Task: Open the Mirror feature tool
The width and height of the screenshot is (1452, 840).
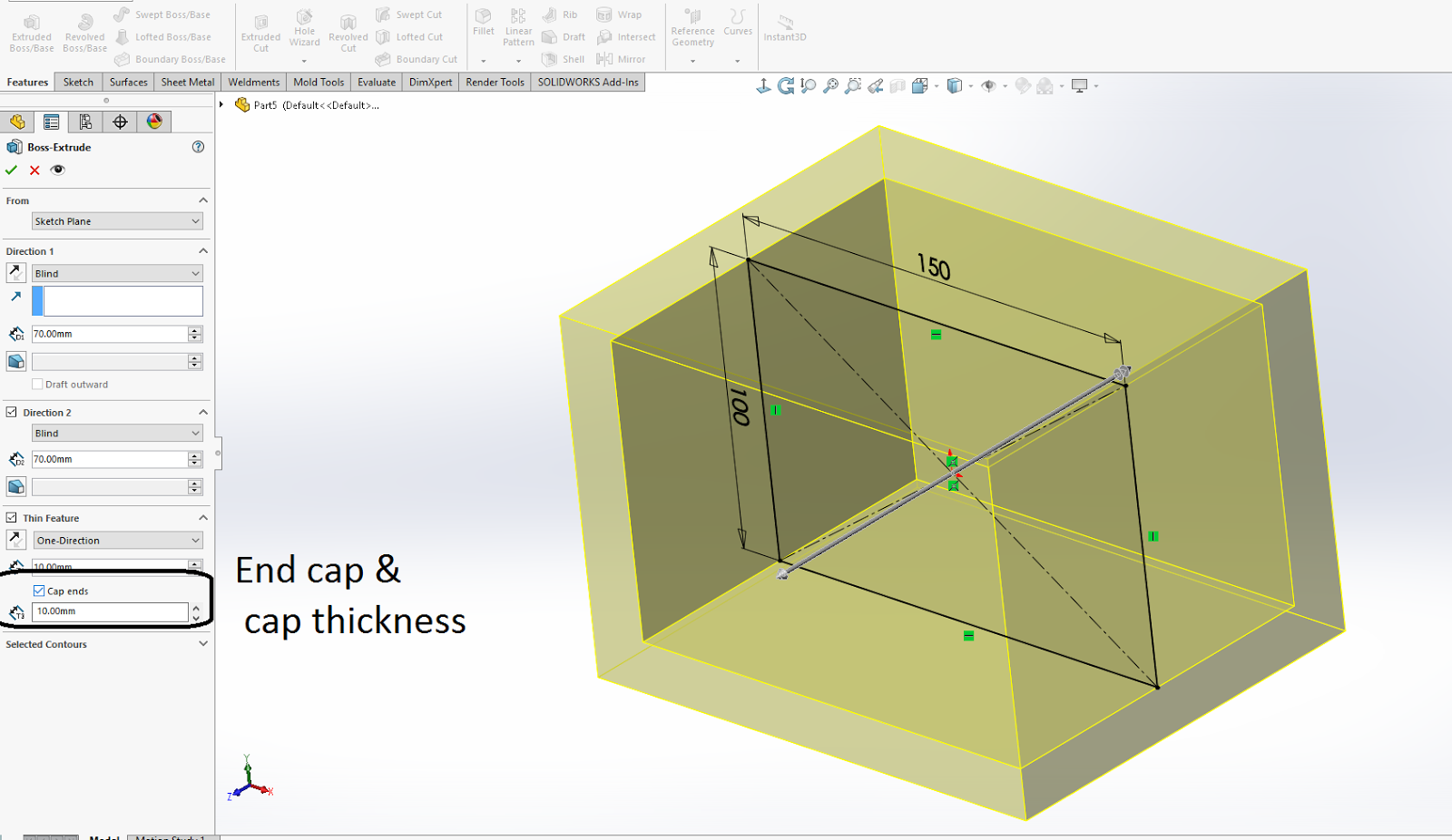Action: 624,58
